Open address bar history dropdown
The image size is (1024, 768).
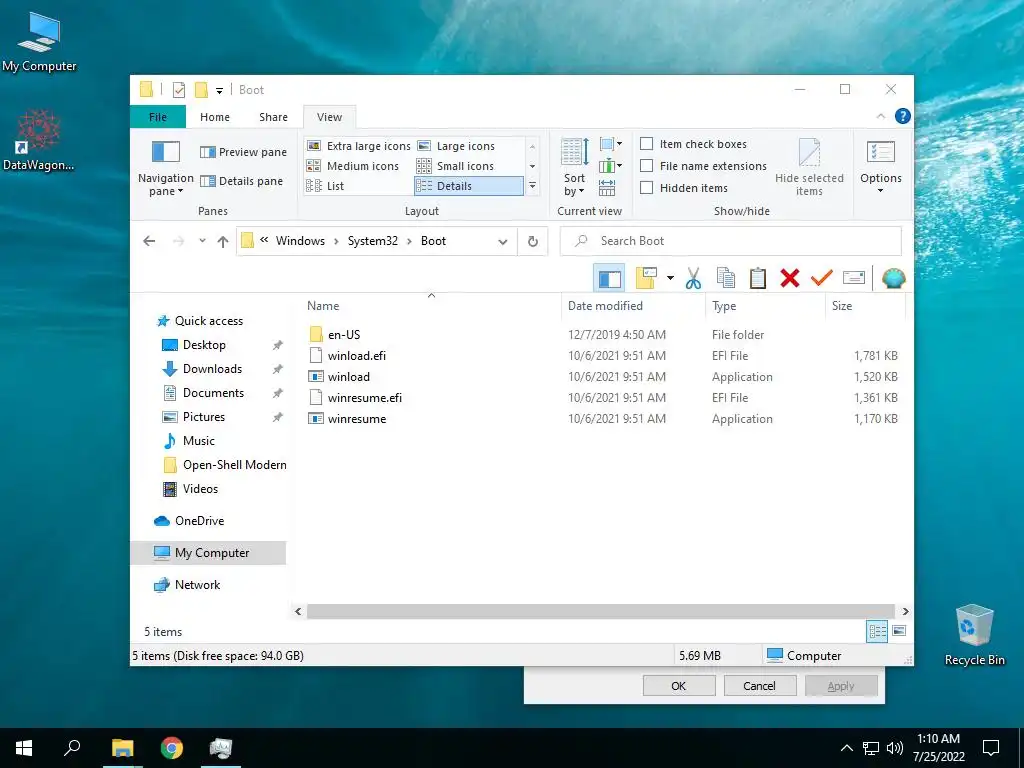pos(502,242)
